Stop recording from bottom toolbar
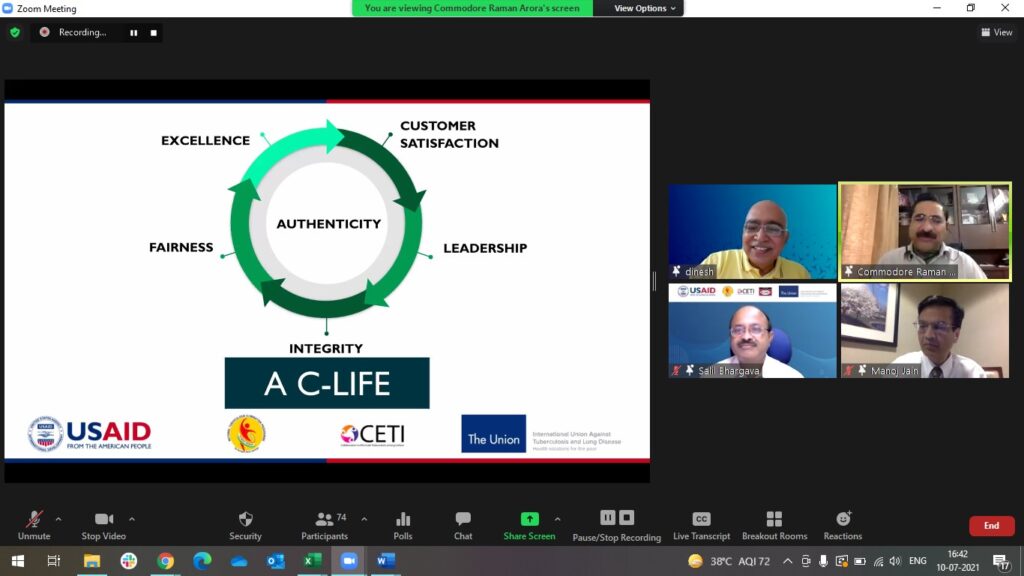 click(x=627, y=518)
